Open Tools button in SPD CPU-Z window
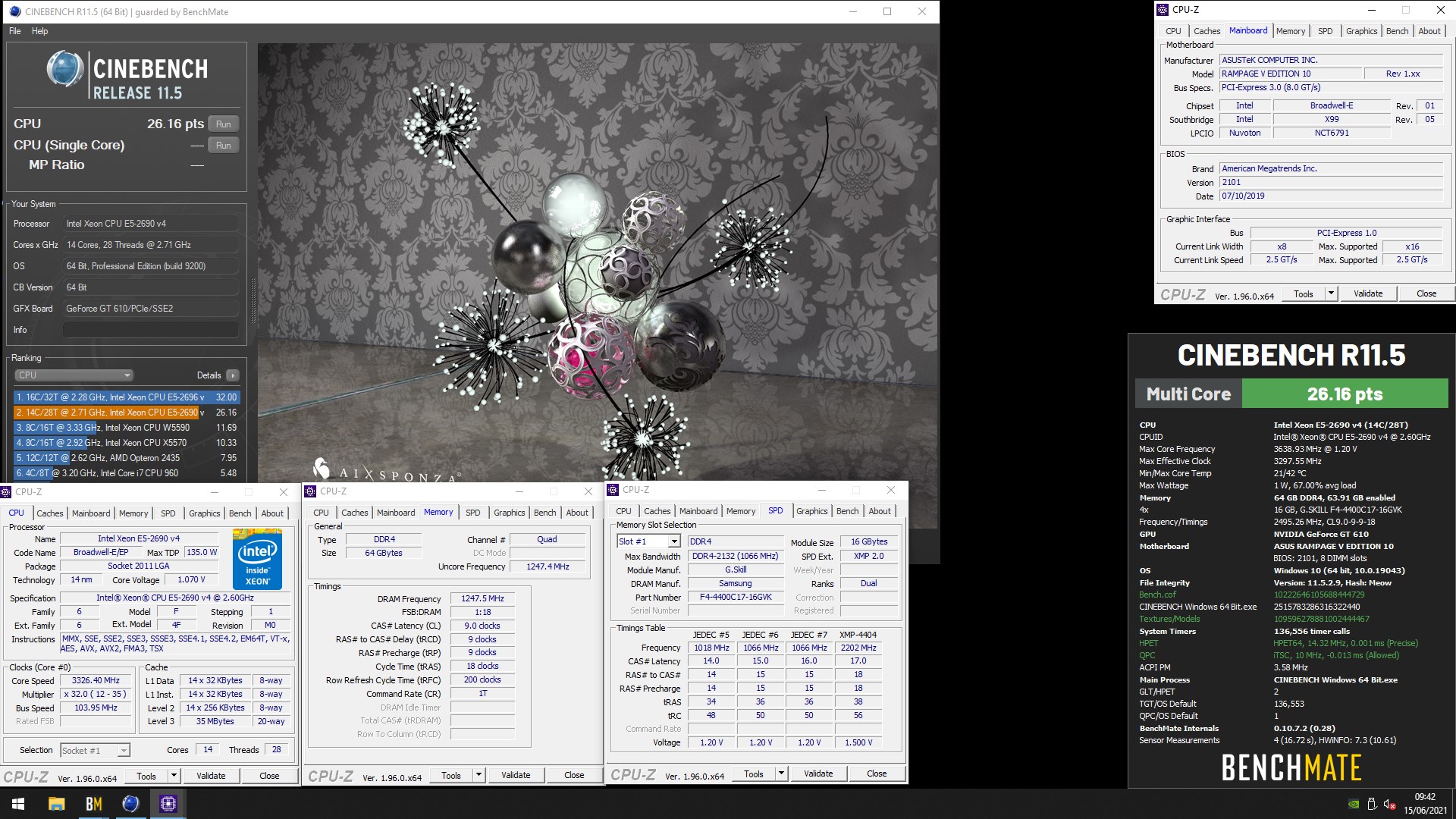Screen dimensions: 1456x819 pos(754,773)
